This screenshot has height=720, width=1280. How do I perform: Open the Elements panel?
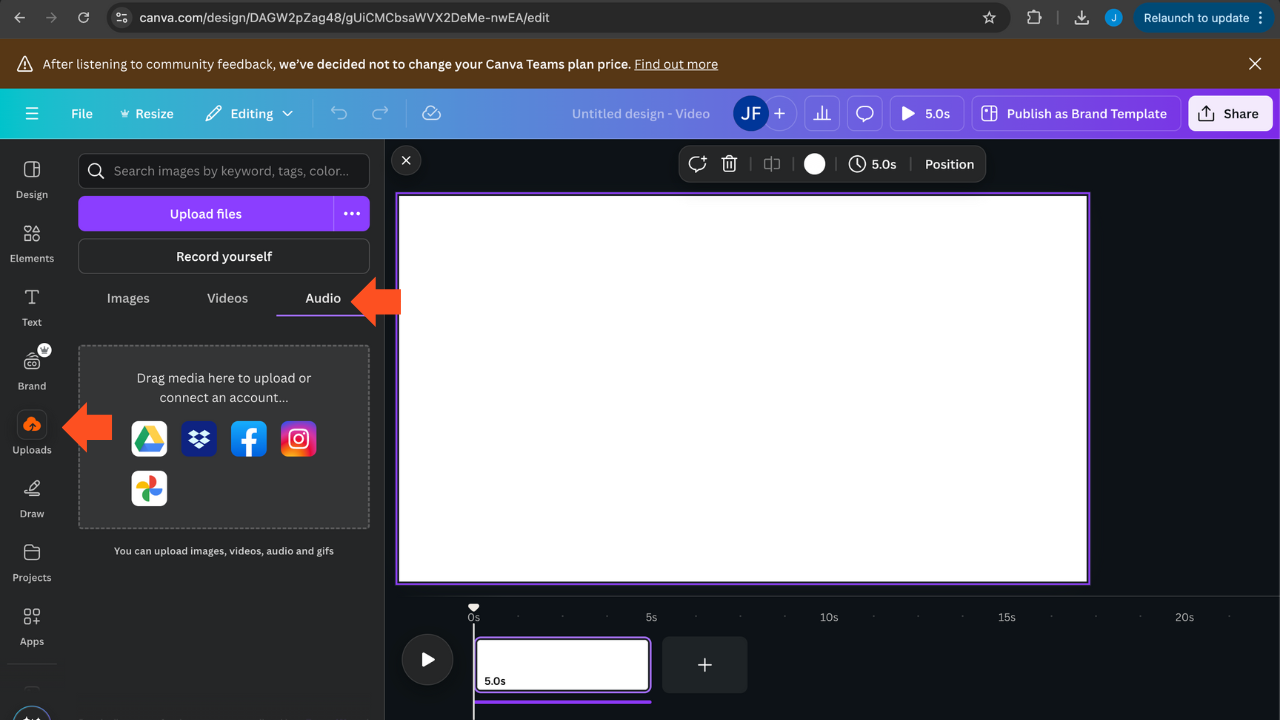point(31,243)
